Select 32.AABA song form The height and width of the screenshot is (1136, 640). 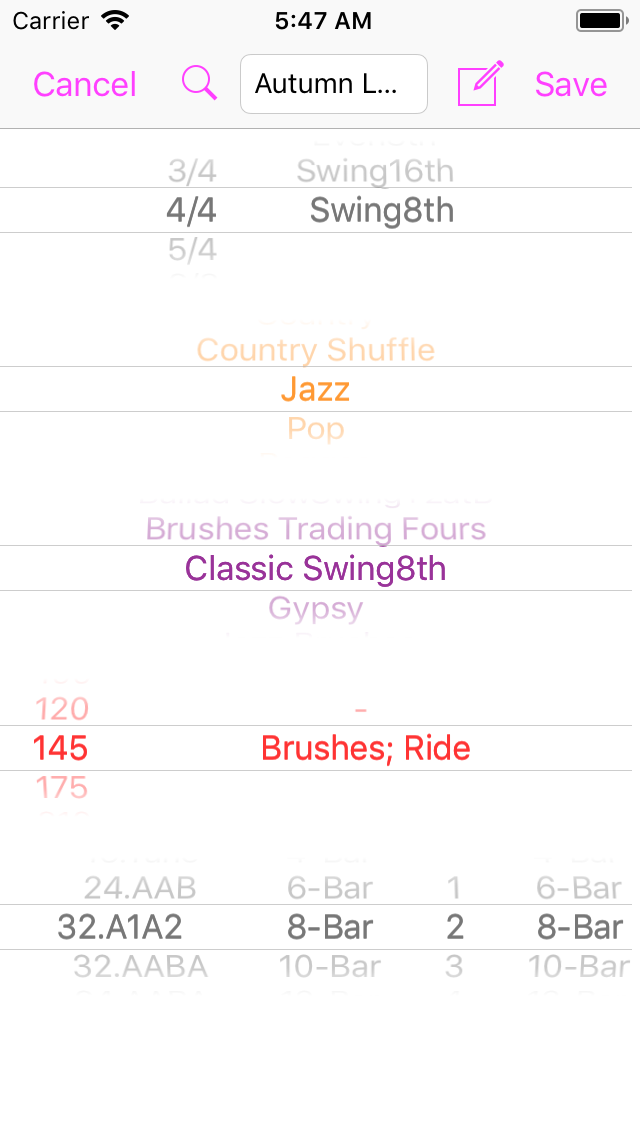(x=140, y=966)
